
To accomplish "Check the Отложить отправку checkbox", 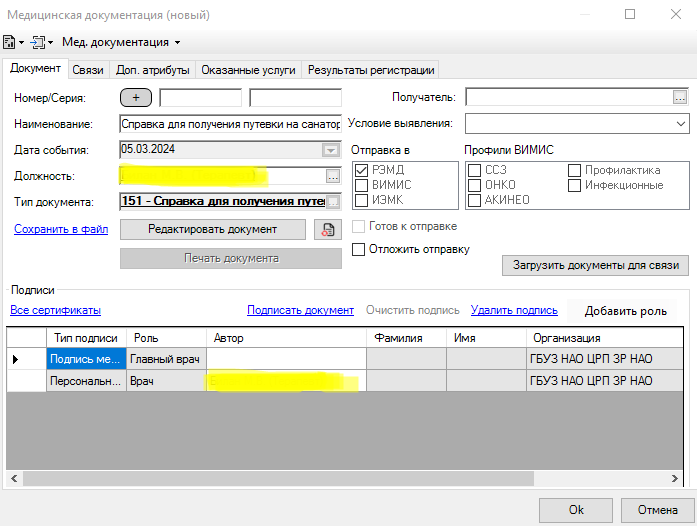I will click(x=359, y=249).
